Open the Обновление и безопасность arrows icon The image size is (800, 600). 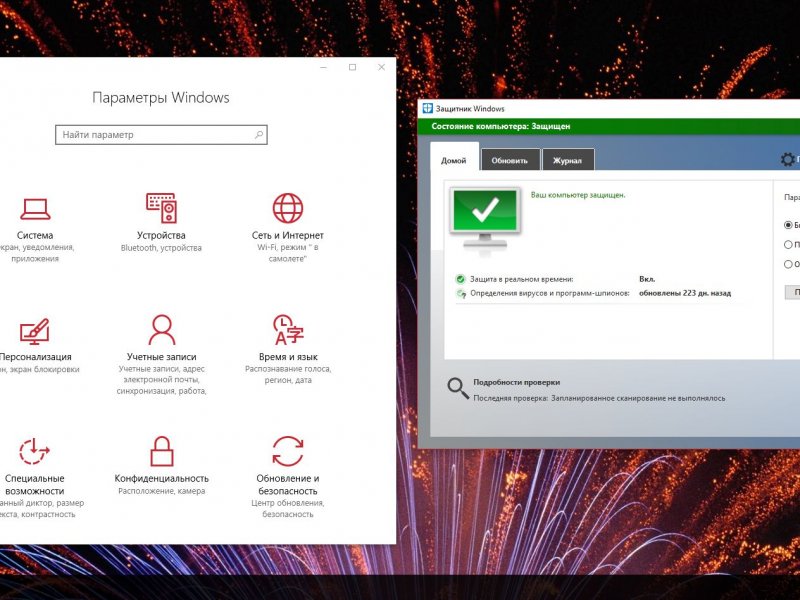[288, 451]
